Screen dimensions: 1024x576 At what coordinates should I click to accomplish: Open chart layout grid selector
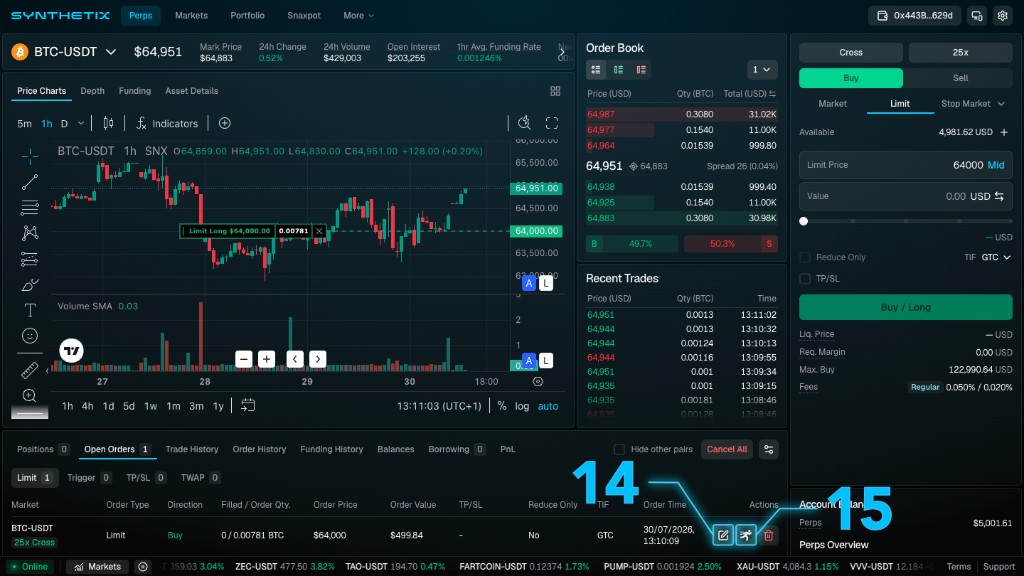[555, 91]
